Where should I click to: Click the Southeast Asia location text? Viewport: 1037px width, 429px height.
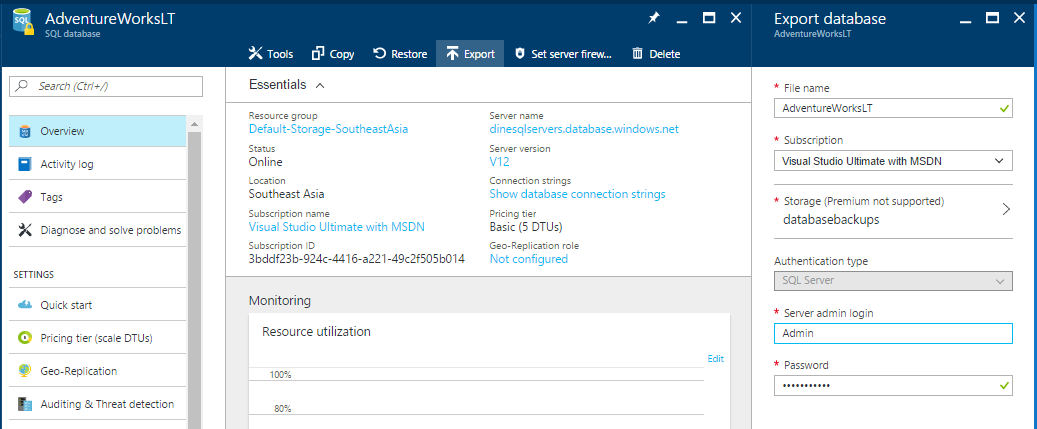pos(286,194)
